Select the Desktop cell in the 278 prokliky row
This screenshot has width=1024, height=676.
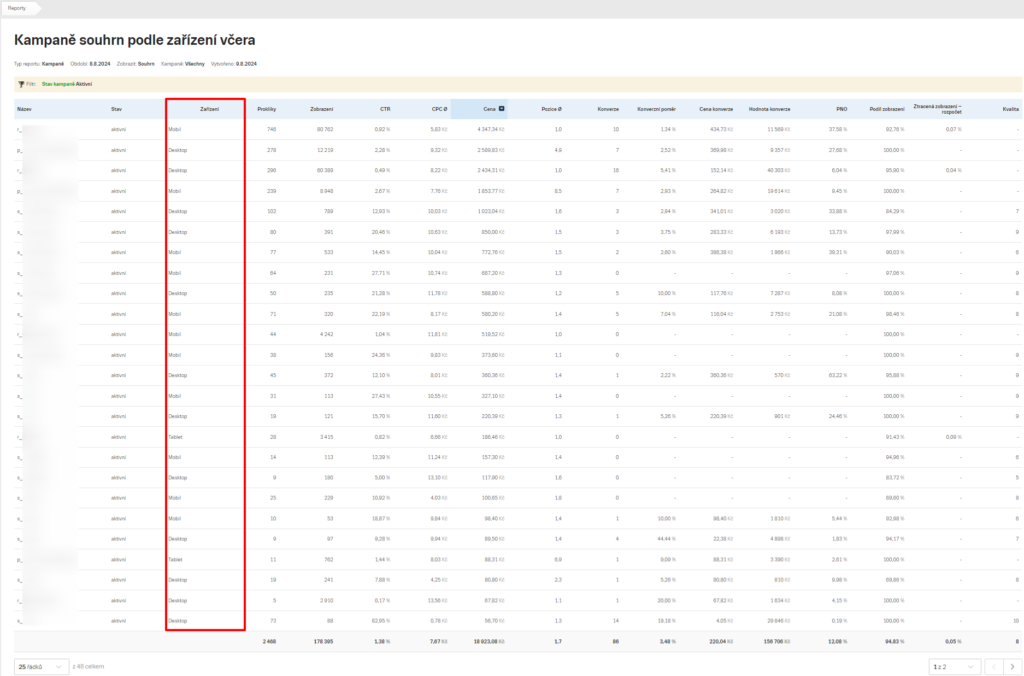click(177, 150)
